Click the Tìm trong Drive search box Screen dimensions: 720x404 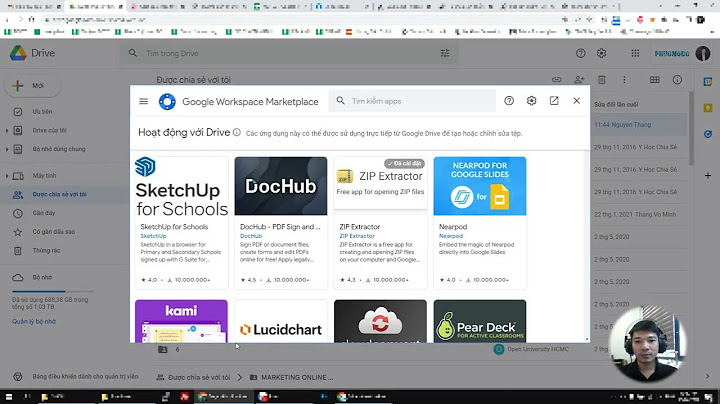point(289,53)
